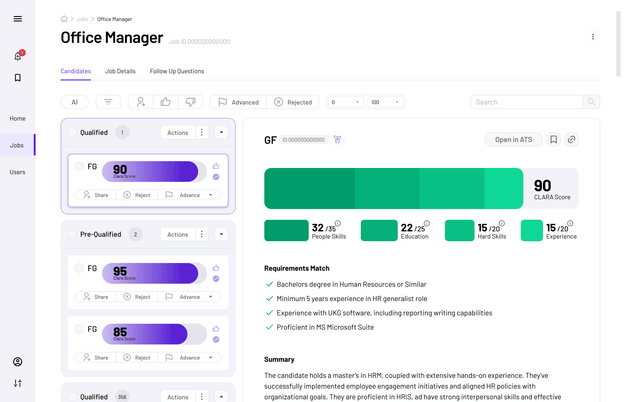625x402 pixels.
Task: Click the sidebar bookmark icon
Action: [x=17, y=77]
